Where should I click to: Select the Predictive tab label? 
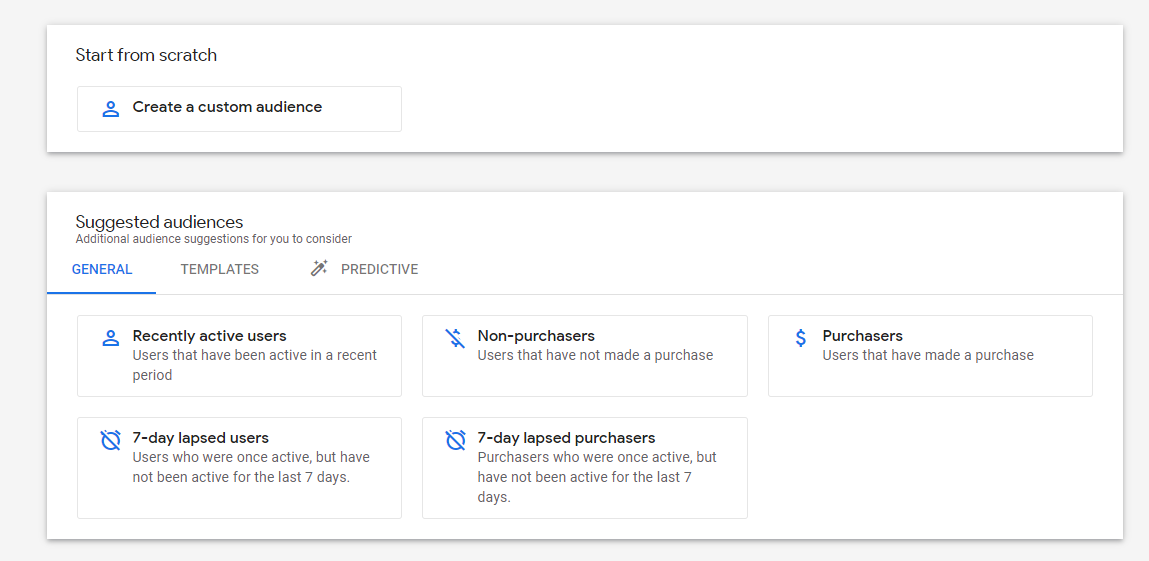tap(379, 269)
